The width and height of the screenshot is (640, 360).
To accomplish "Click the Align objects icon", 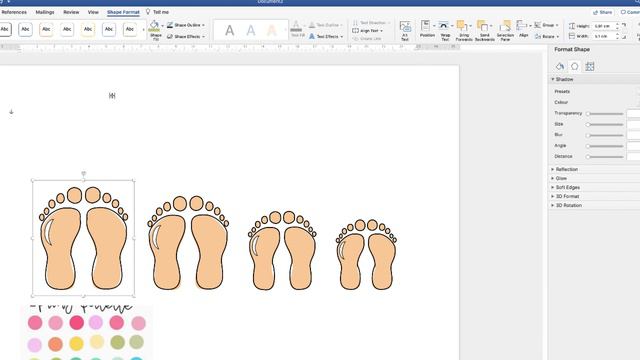I will pos(521,26).
